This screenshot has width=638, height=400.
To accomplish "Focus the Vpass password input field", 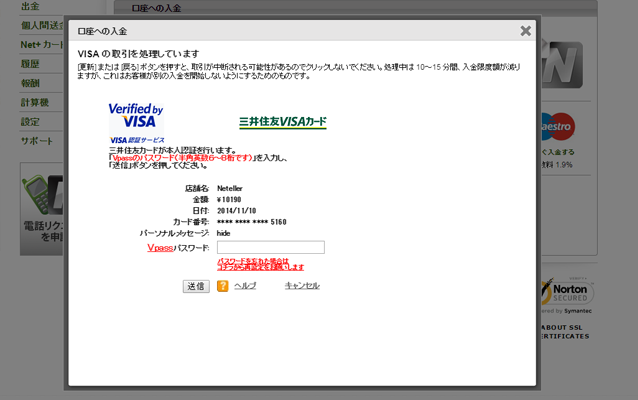I will (271, 247).
